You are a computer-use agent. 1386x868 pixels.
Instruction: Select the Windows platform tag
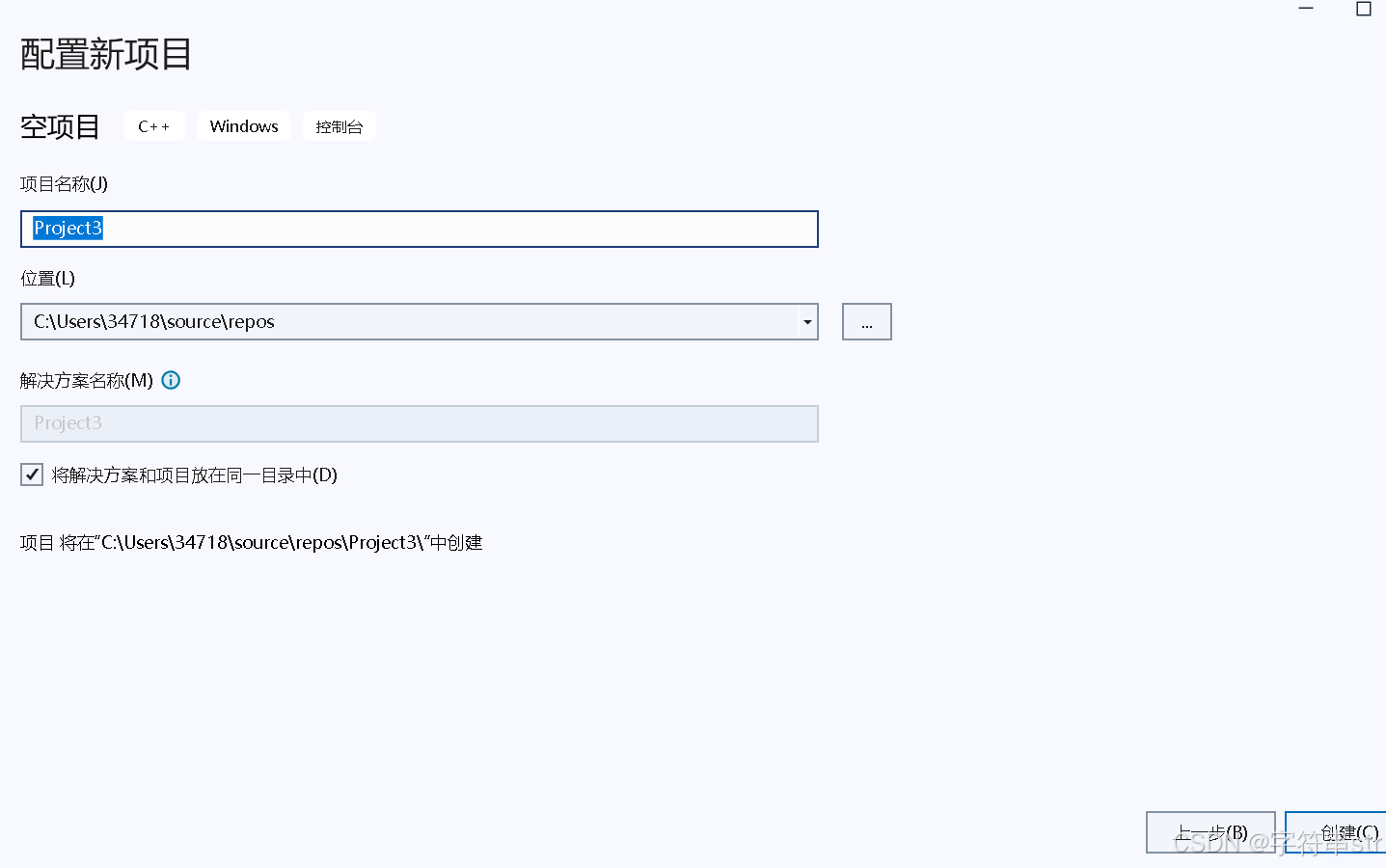pyautogui.click(x=243, y=125)
